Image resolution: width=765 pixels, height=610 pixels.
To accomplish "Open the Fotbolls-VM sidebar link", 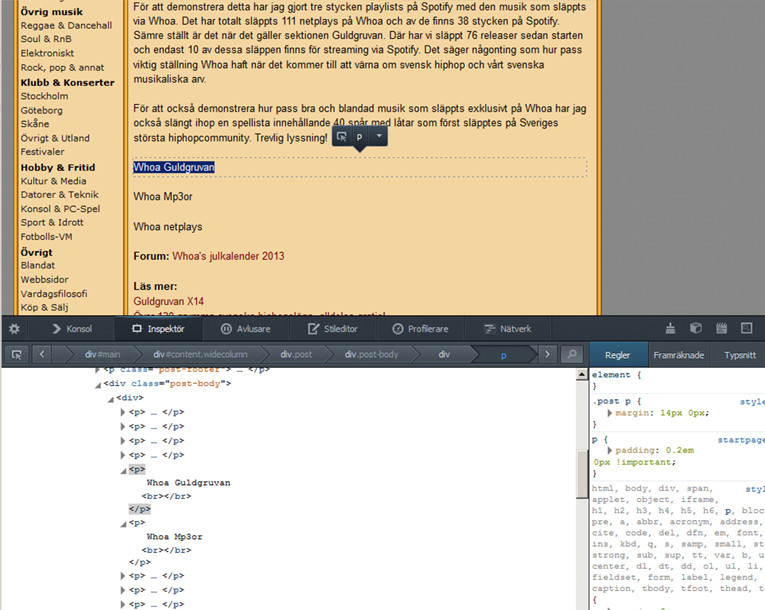I will point(46,237).
